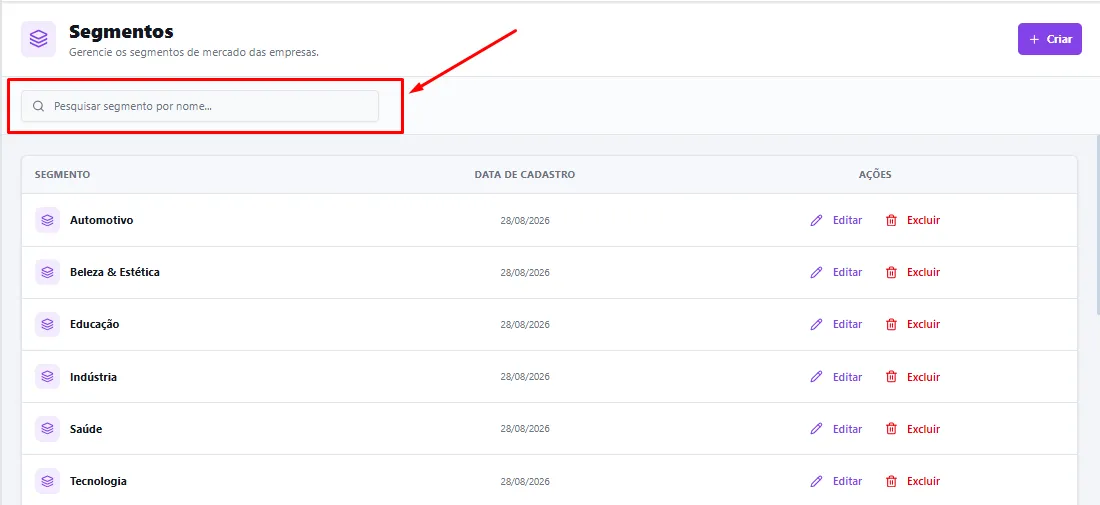1100x505 pixels.
Task: Click the trash icon in Tecnologia row
Action: (891, 481)
